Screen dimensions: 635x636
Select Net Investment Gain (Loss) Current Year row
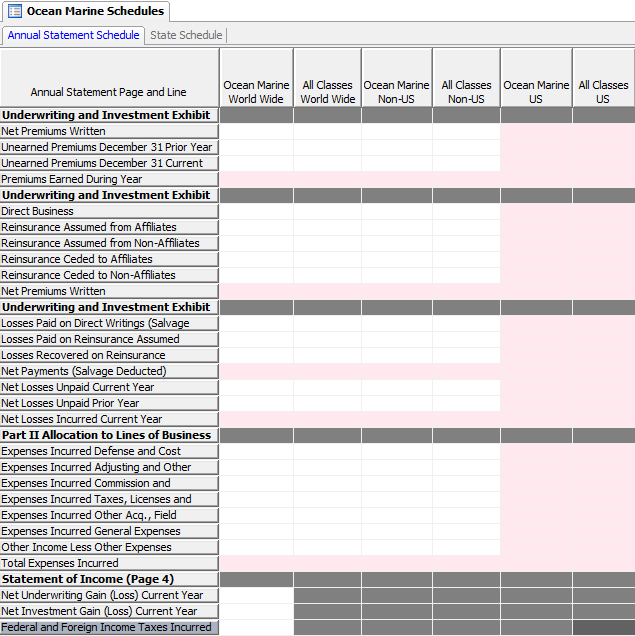pos(109,611)
